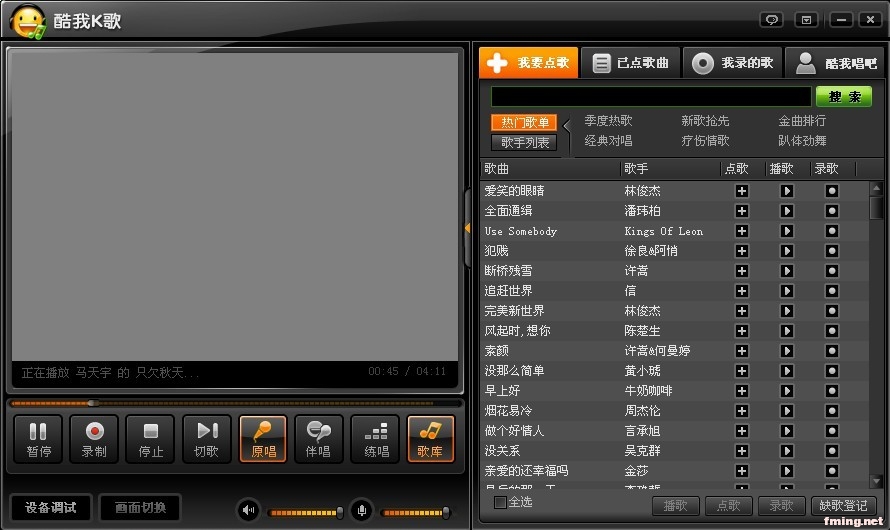Select the 热门歌单 category
This screenshot has width=890, height=530.
[x=524, y=123]
